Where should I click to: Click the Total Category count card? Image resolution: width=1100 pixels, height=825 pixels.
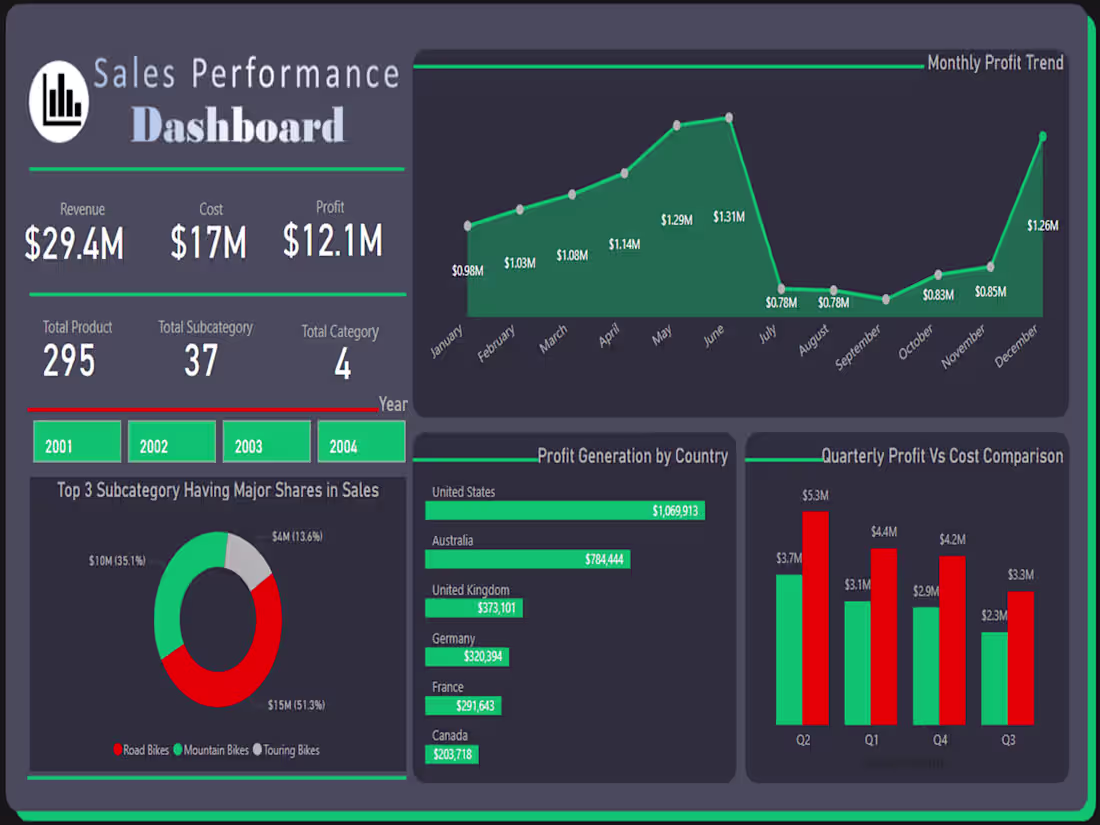point(340,345)
